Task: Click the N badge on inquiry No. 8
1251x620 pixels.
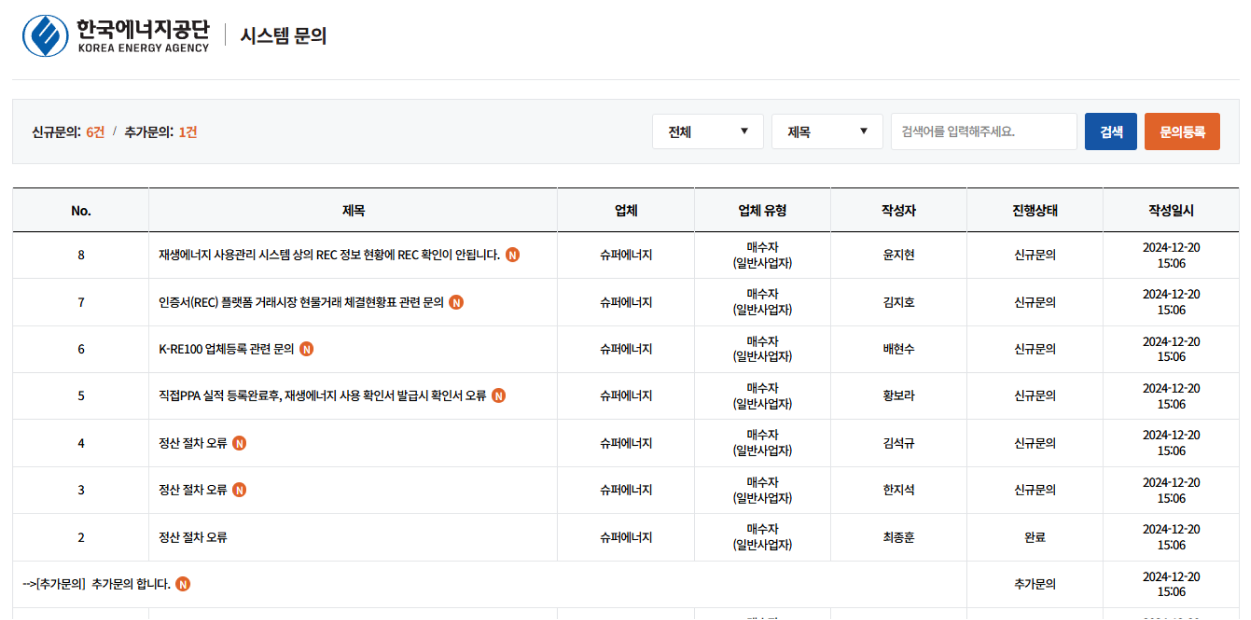Action: [512, 255]
